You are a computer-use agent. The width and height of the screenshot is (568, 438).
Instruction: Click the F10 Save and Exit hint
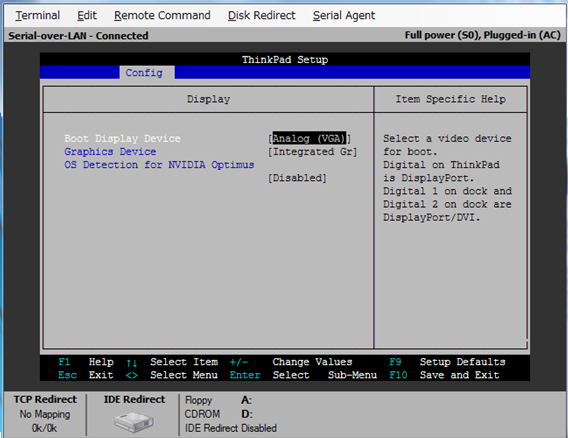point(444,375)
